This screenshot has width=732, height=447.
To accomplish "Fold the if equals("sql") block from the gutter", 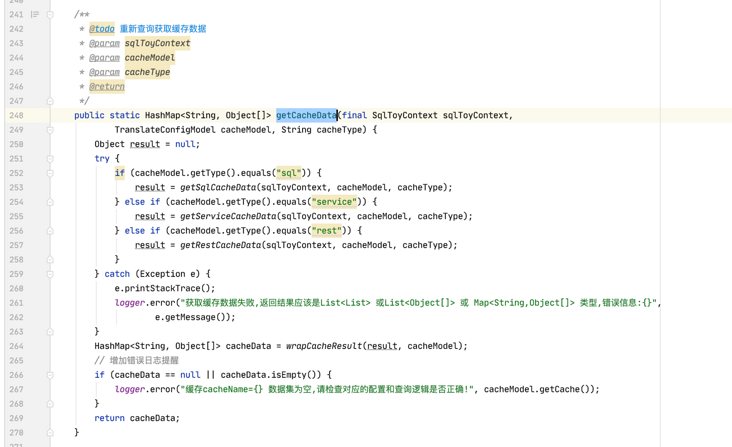I will point(50,173).
